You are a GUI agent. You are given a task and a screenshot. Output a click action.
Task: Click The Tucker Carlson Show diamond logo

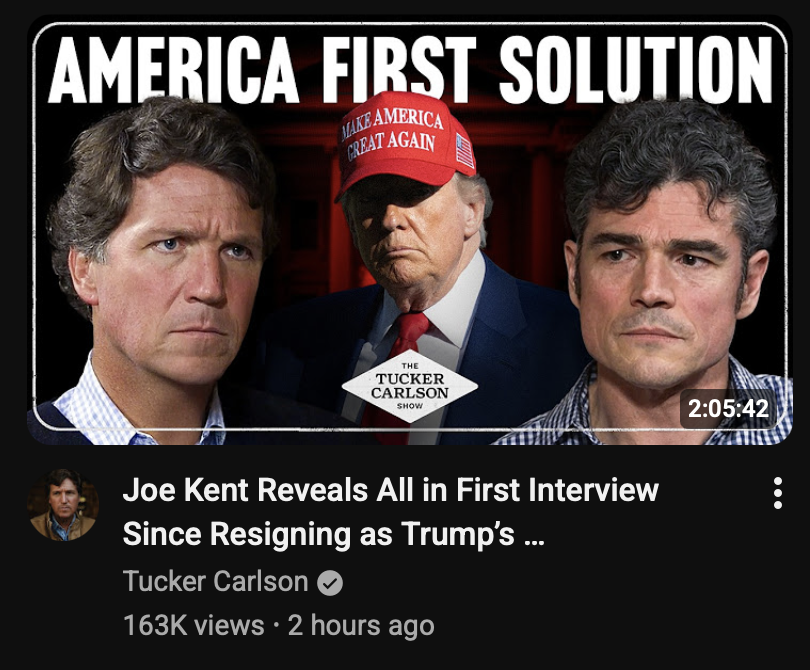(410, 386)
